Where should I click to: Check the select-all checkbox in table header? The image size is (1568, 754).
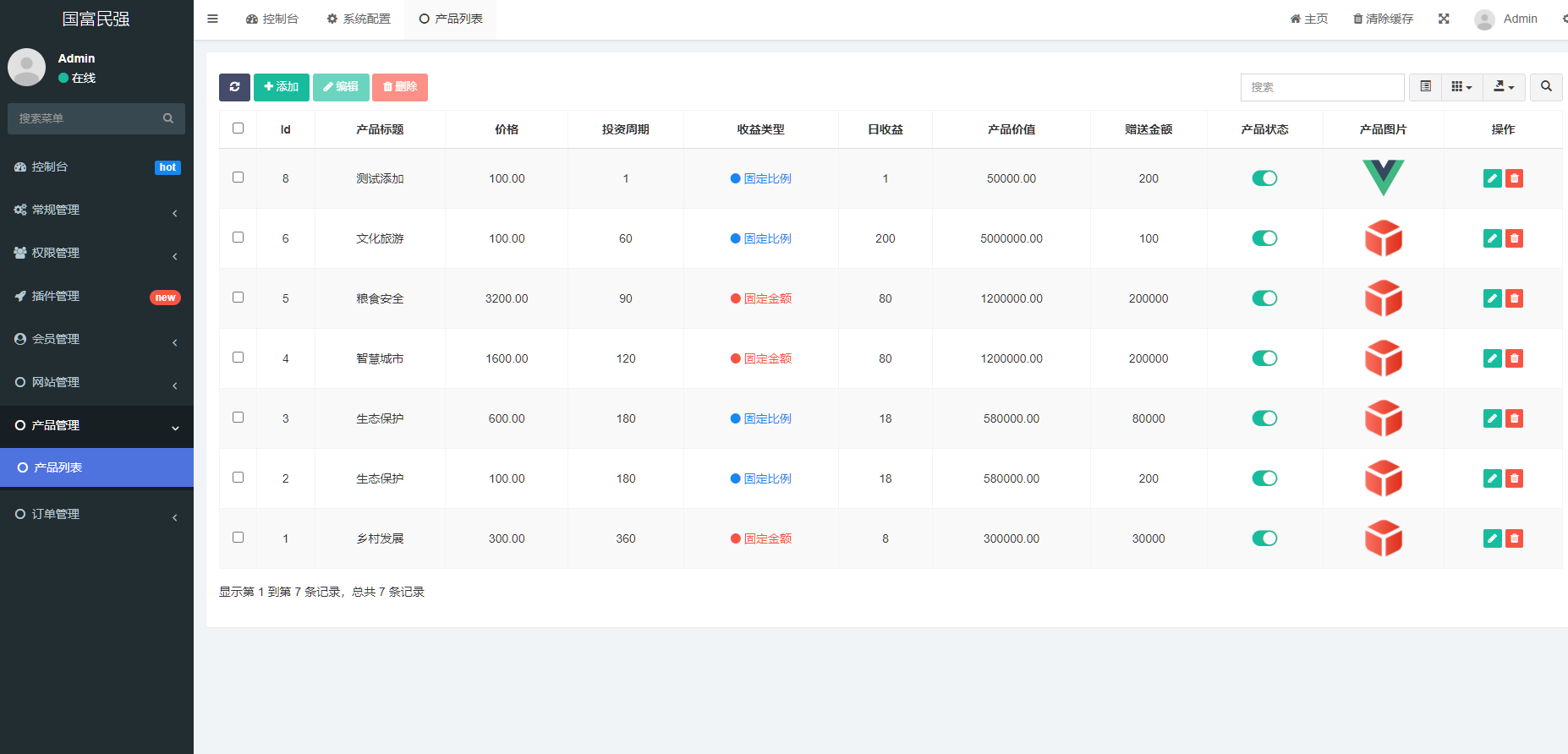click(x=238, y=128)
